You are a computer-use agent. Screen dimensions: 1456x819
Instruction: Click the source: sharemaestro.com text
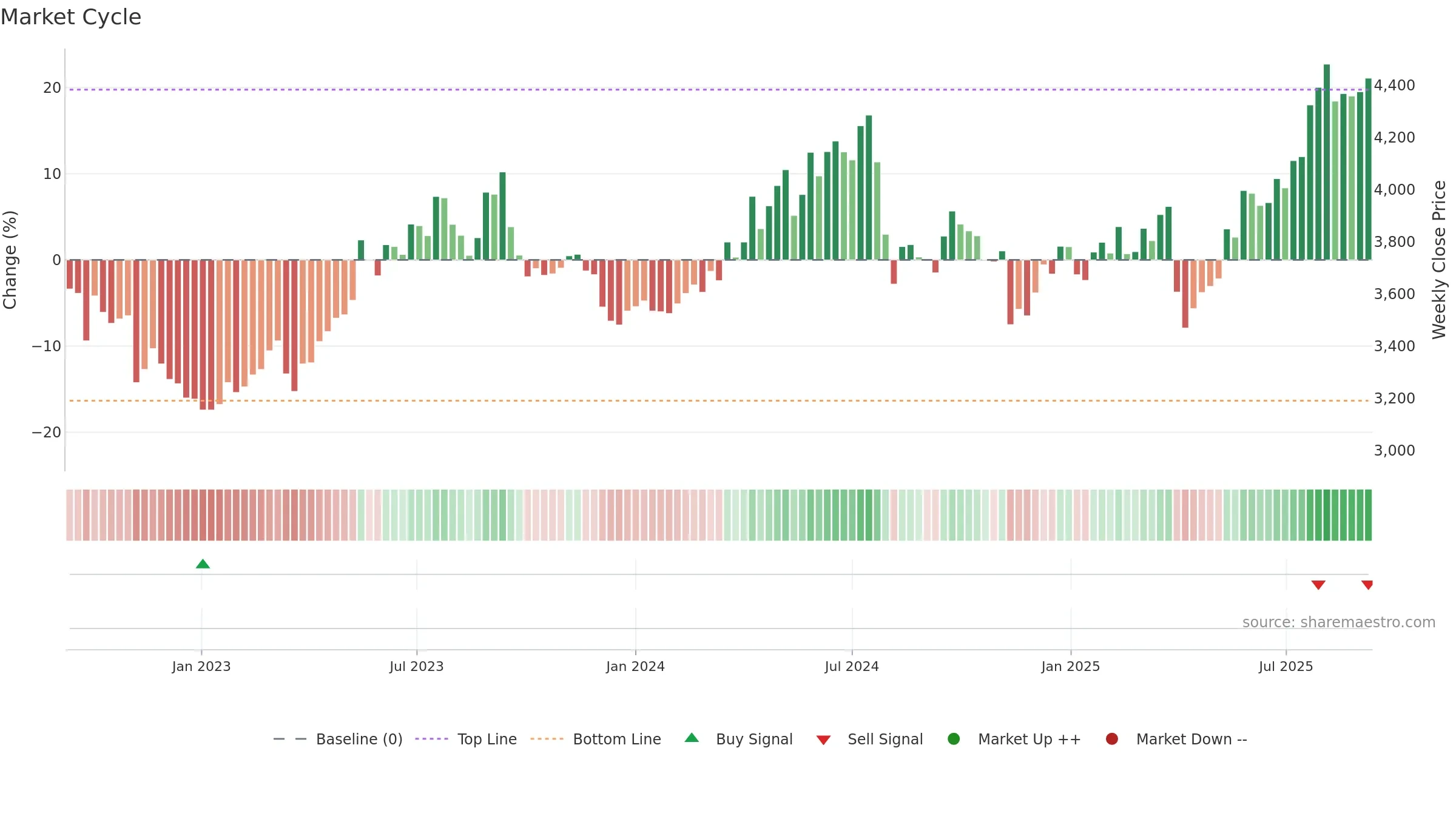tap(1339, 622)
